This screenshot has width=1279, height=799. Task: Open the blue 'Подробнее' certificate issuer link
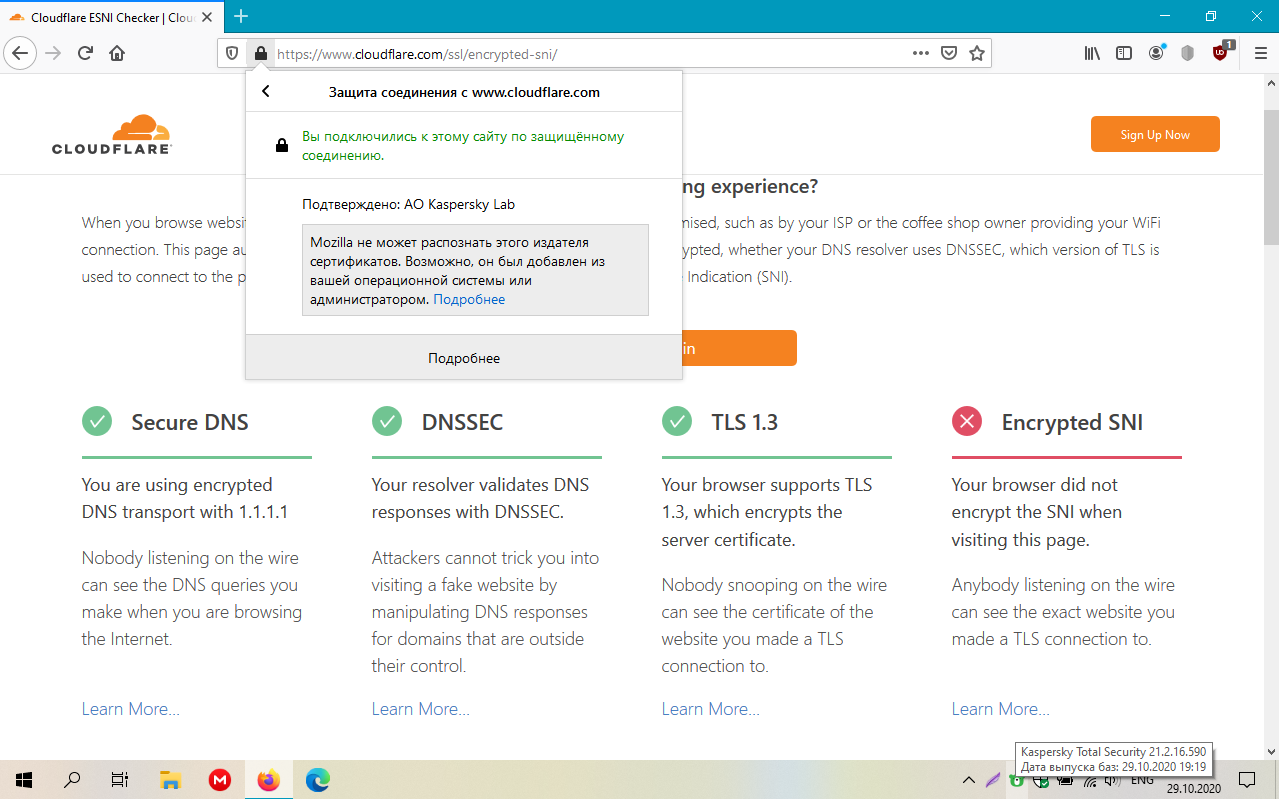point(469,299)
